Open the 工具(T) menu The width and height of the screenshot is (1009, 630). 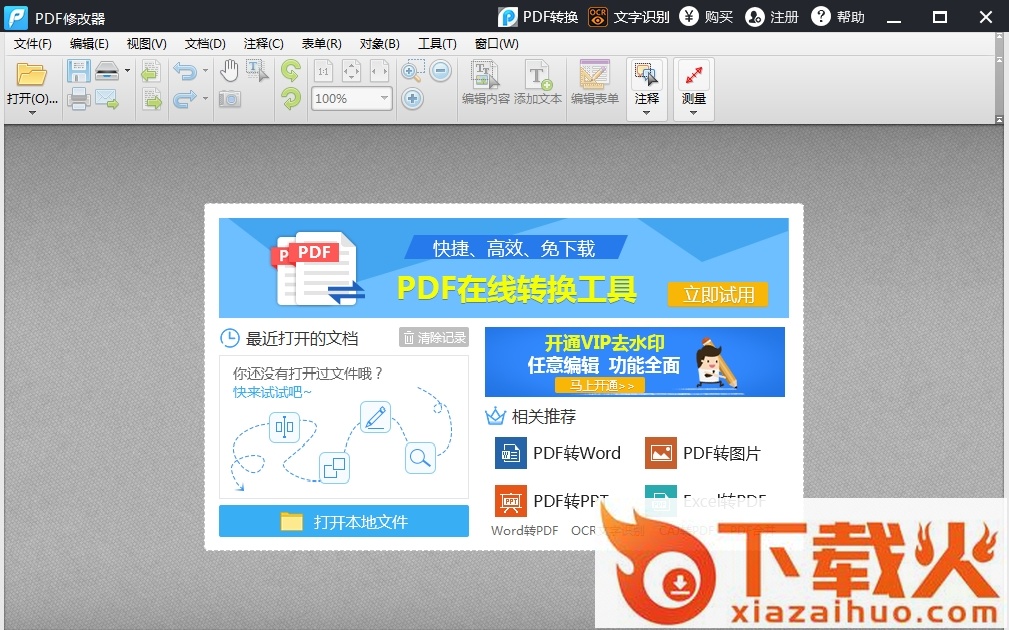[x=438, y=44]
